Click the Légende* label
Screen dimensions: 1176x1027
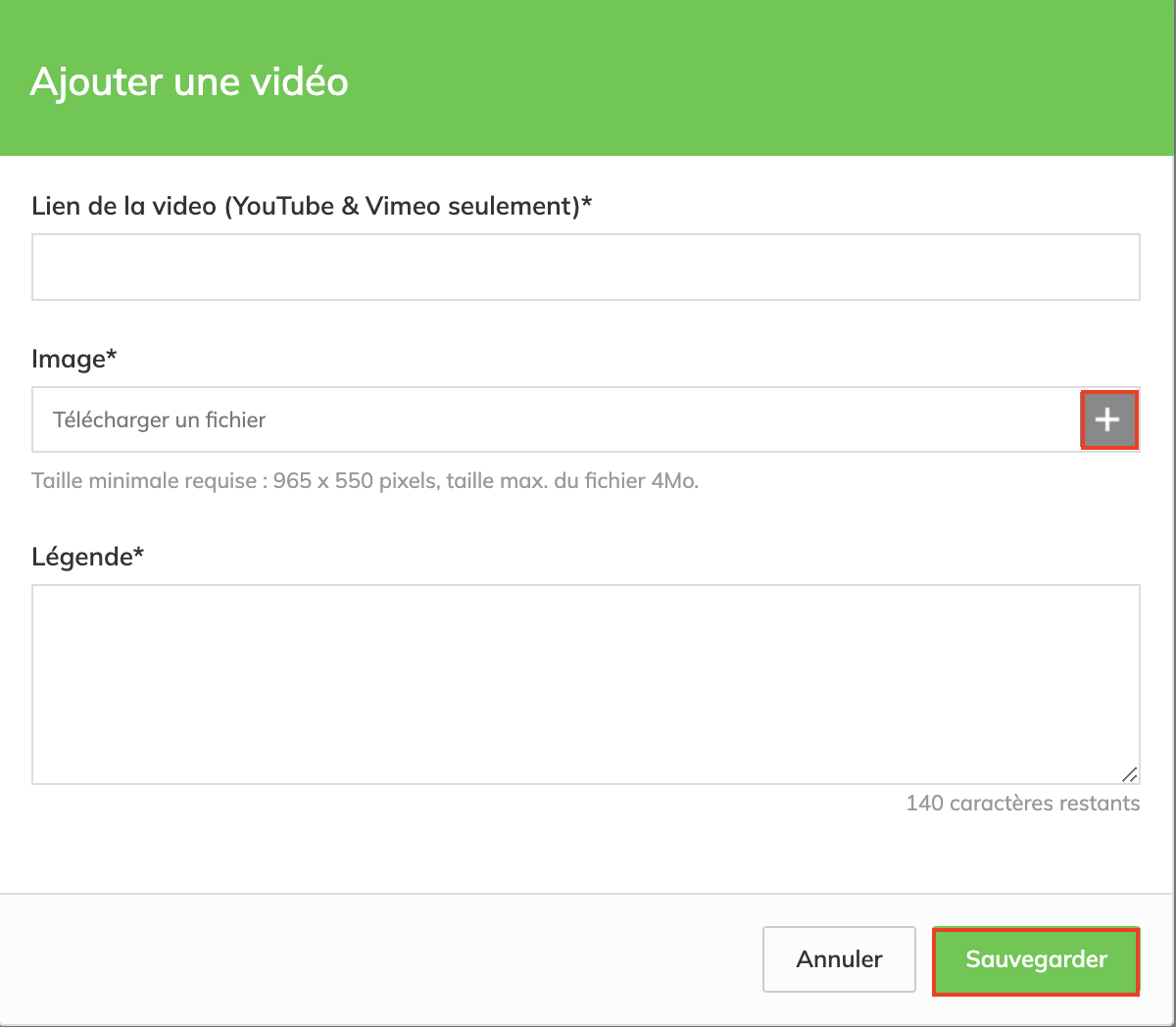pyautogui.click(x=87, y=557)
